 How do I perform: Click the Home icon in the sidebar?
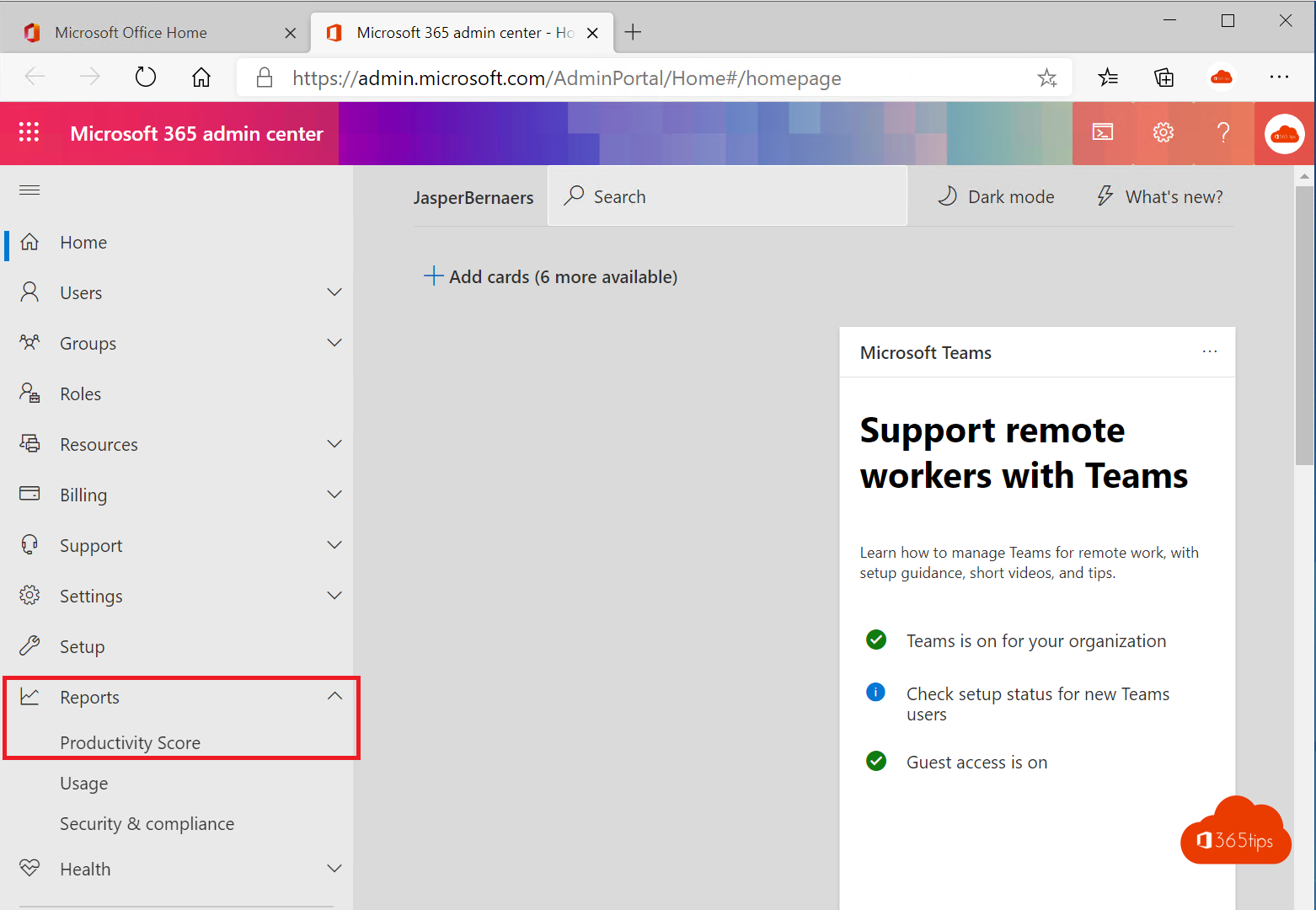pos(29,242)
